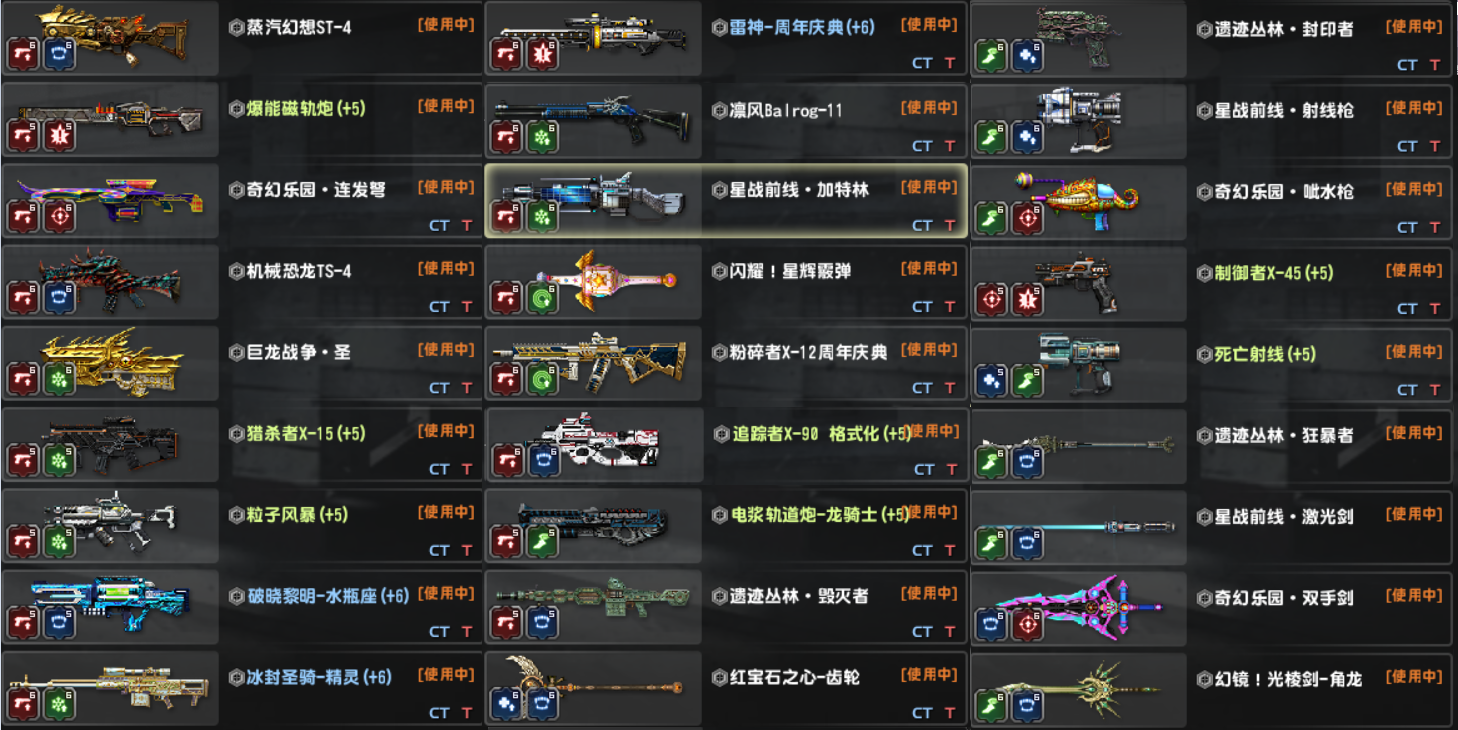Click the blue loop icon under 蒸汽幻想ST-4
The width and height of the screenshot is (1458, 730).
(x=60, y=55)
